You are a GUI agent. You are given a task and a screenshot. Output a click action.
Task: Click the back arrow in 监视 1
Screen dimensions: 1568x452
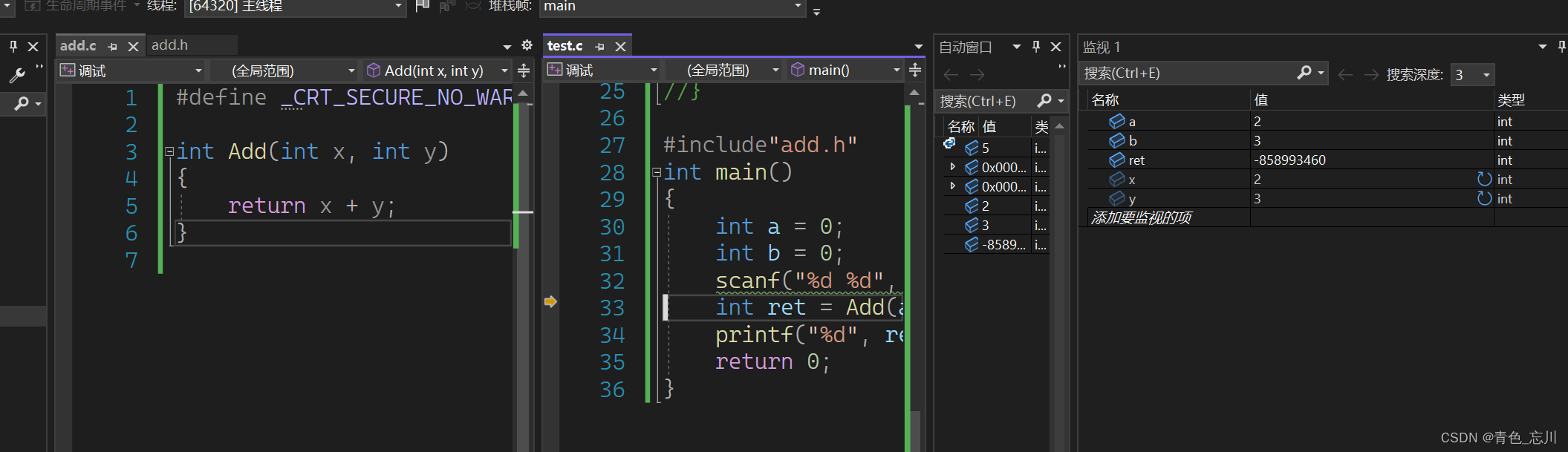tap(1345, 74)
